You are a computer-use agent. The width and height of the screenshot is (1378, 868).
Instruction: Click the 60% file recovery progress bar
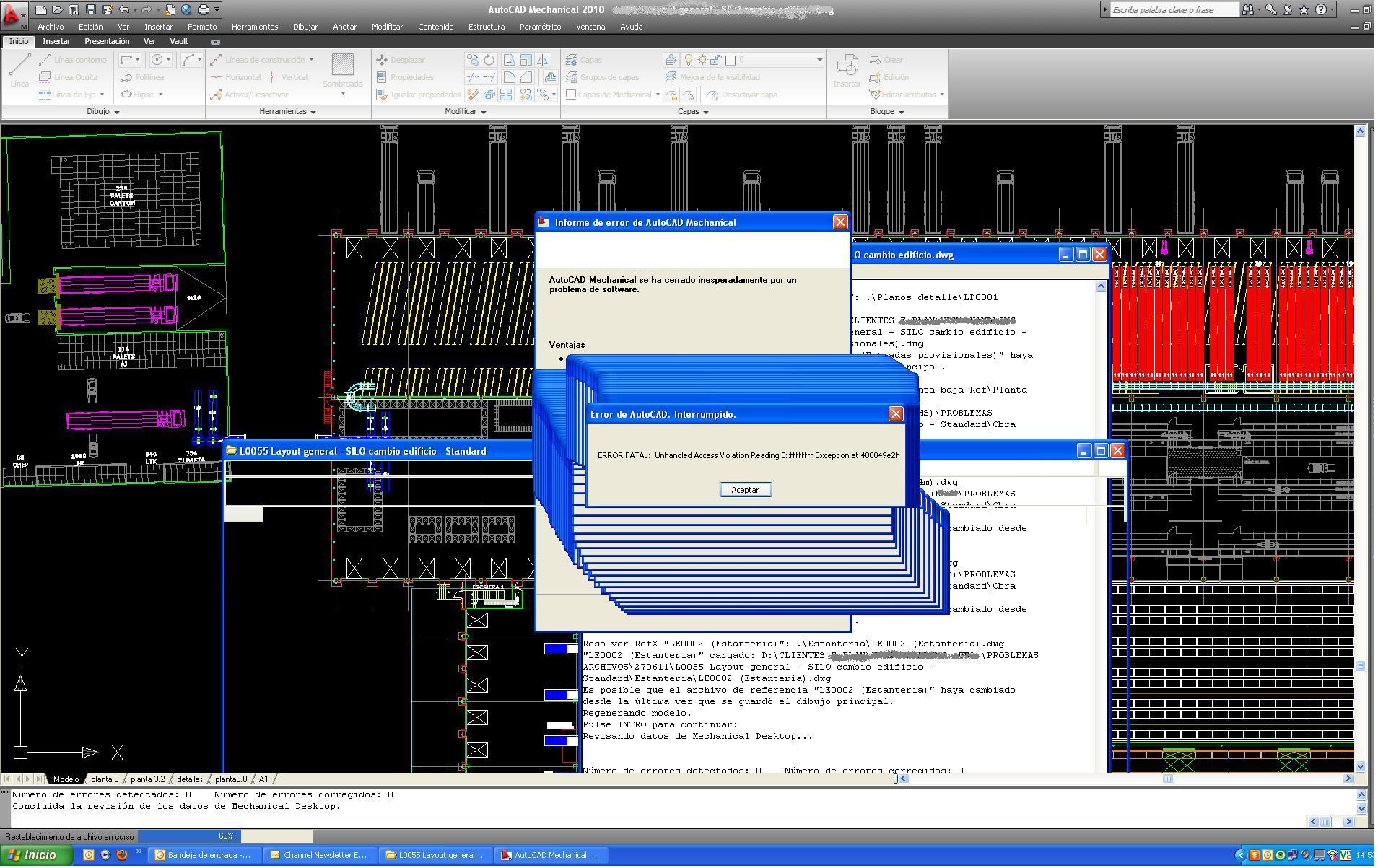(x=225, y=838)
